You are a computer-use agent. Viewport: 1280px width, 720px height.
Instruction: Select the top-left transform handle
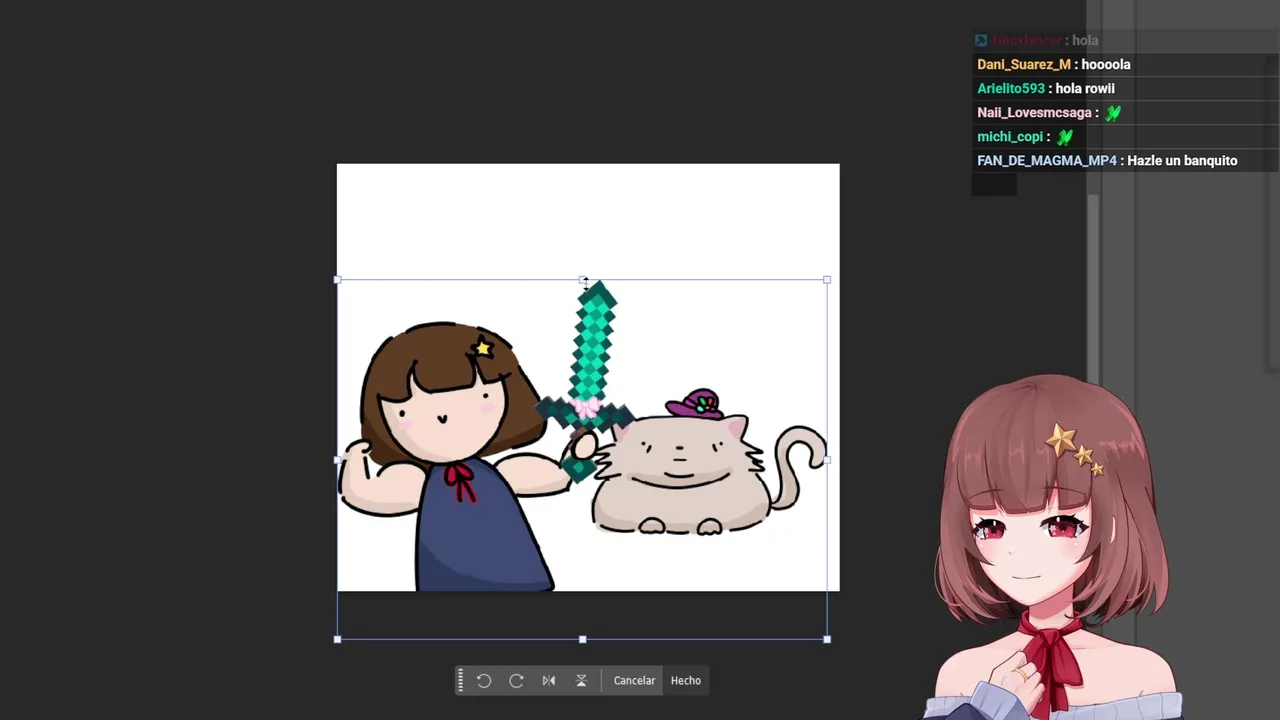[x=338, y=280]
